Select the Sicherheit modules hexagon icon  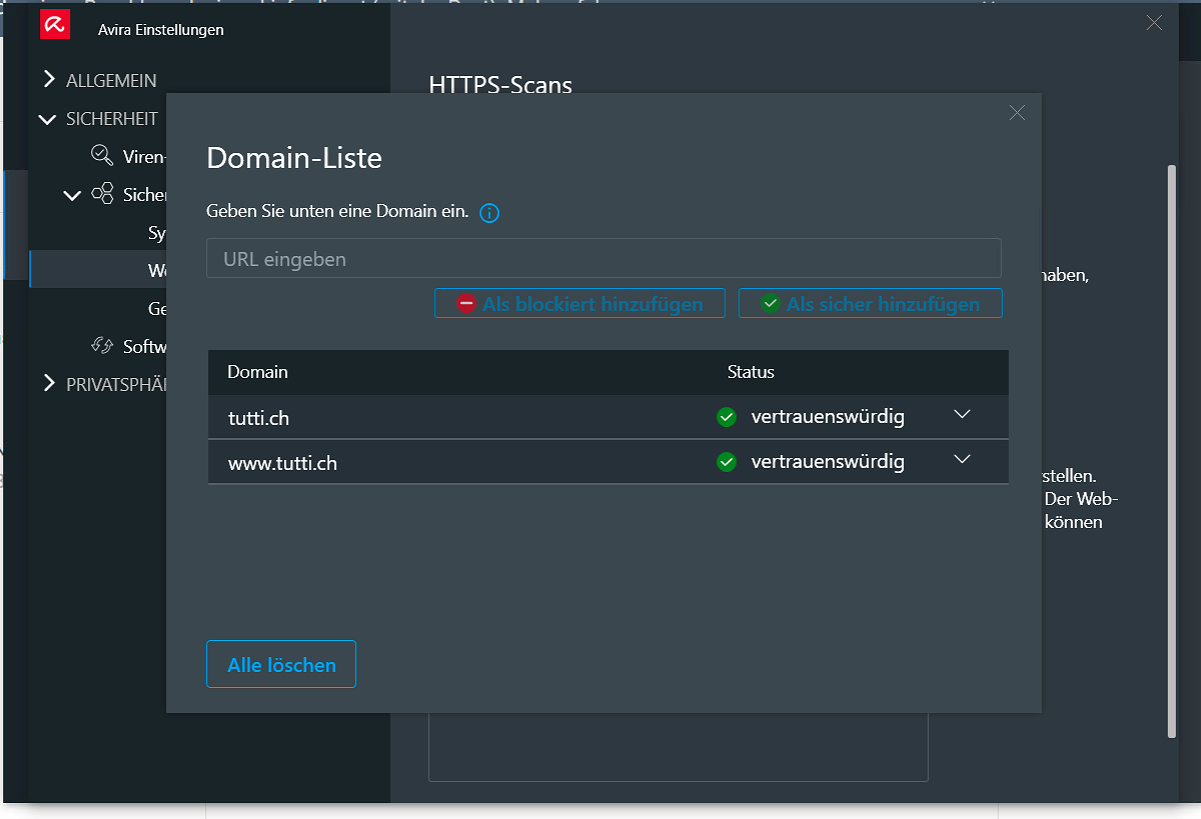pos(102,194)
